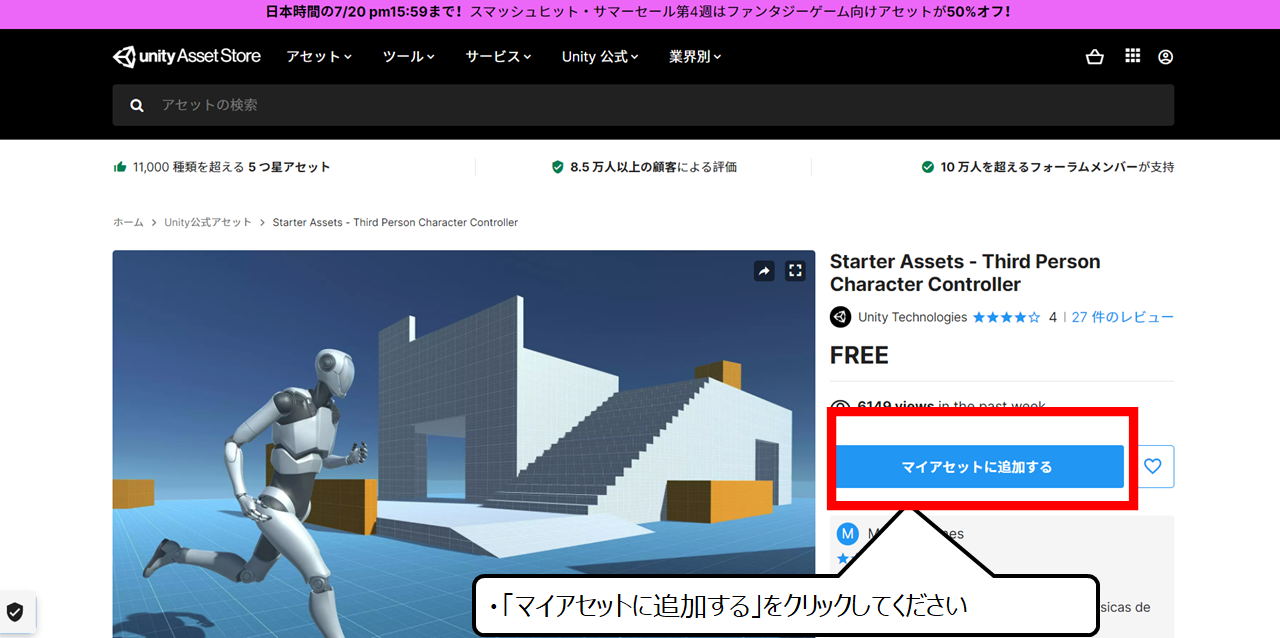Expand the ツール menu
1280x638 pixels.
(x=409, y=57)
